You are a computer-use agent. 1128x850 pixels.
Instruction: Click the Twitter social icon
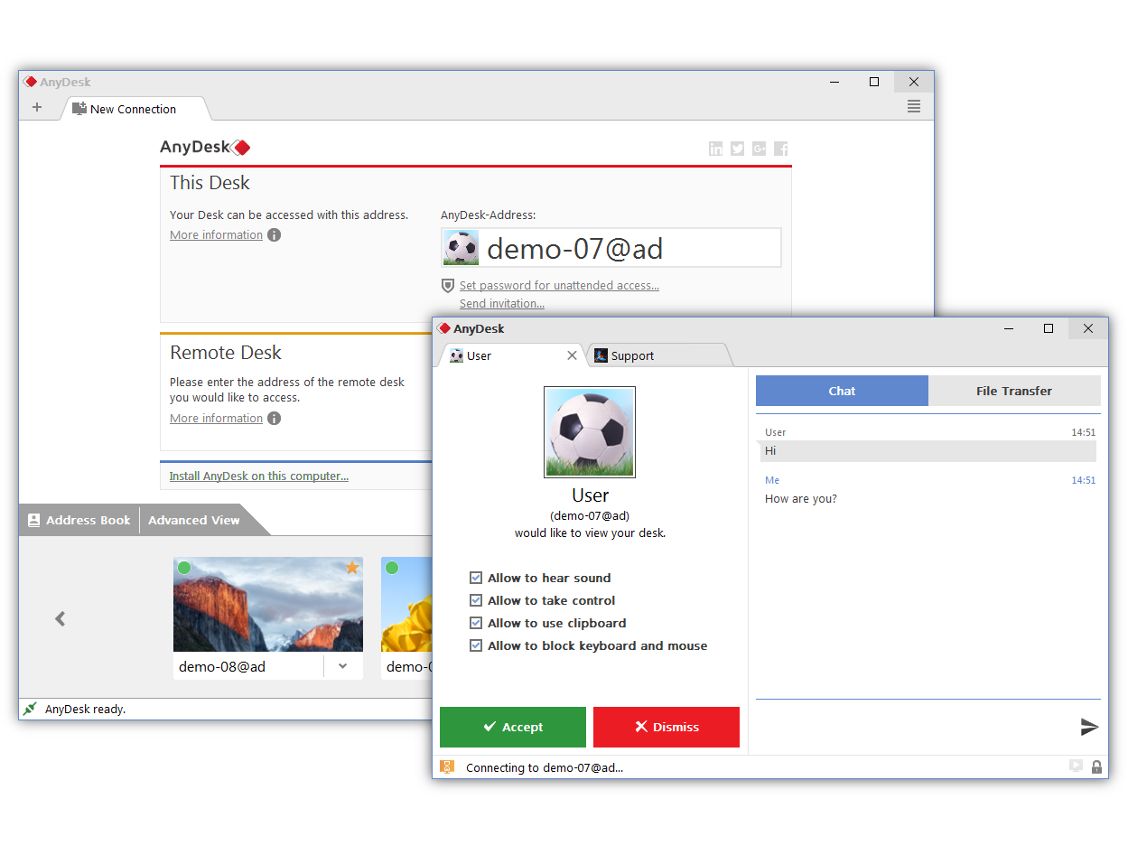(x=737, y=149)
